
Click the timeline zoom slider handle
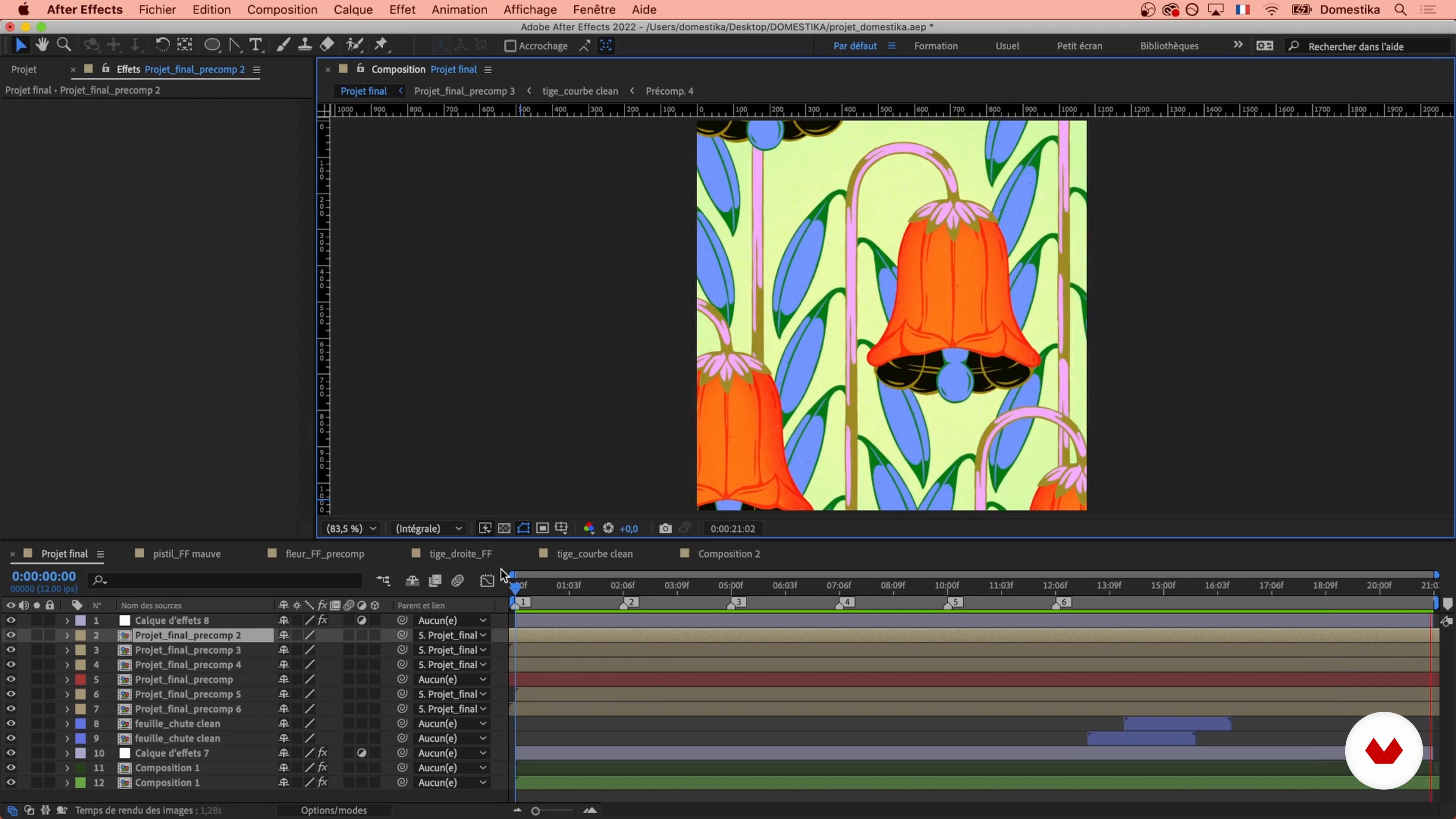click(536, 811)
